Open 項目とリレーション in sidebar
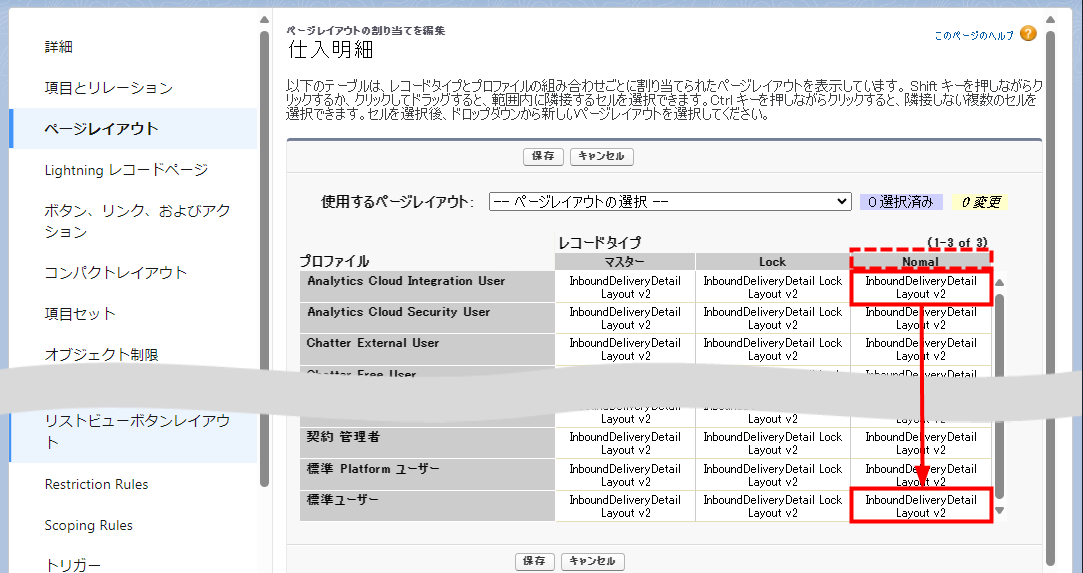 point(109,88)
